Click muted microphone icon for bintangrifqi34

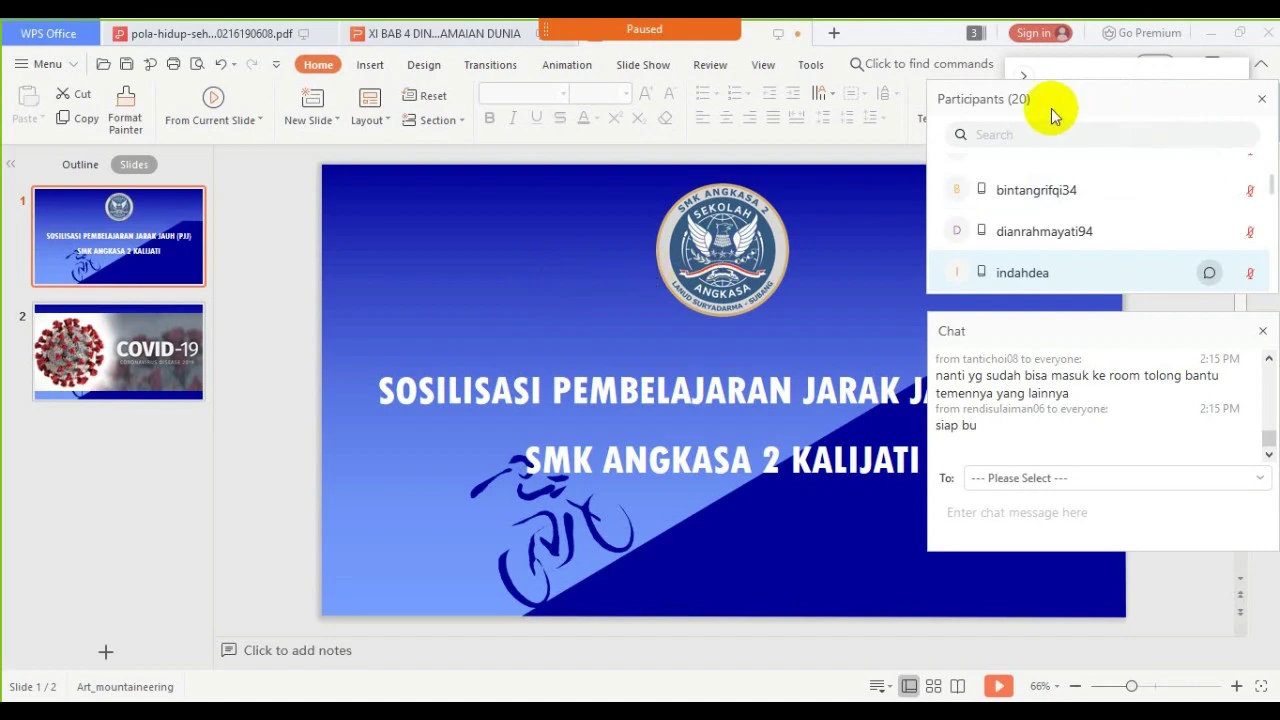[x=1250, y=190]
